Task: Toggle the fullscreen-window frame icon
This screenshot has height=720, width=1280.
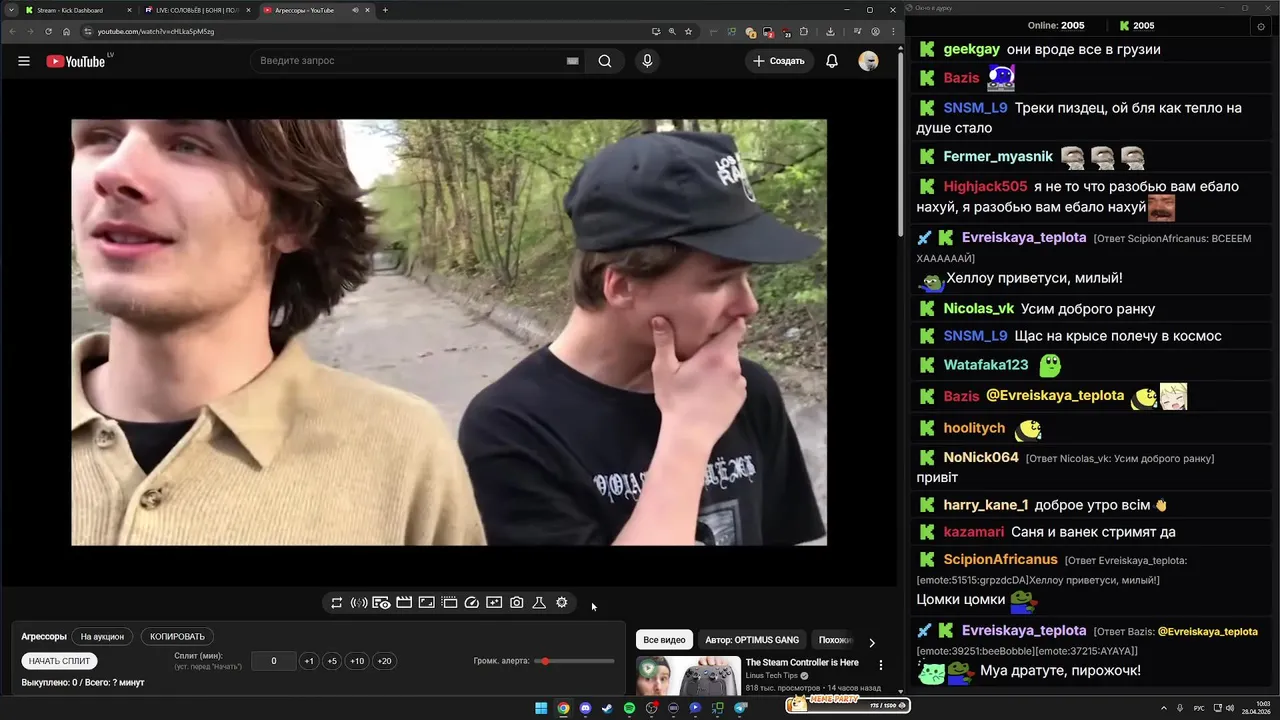Action: tap(426, 603)
